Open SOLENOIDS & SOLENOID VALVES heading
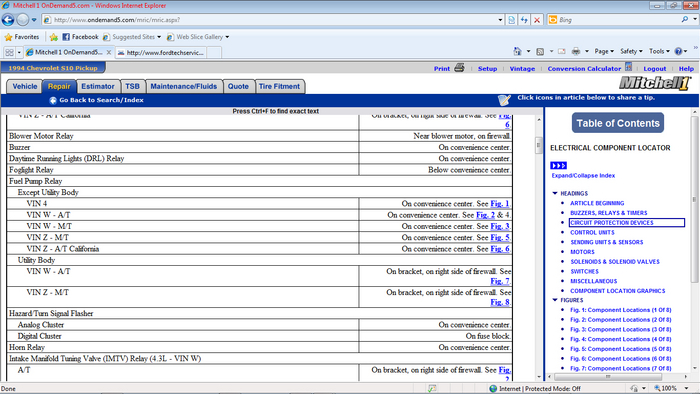Viewport: 700px width, 394px height. tap(615, 262)
